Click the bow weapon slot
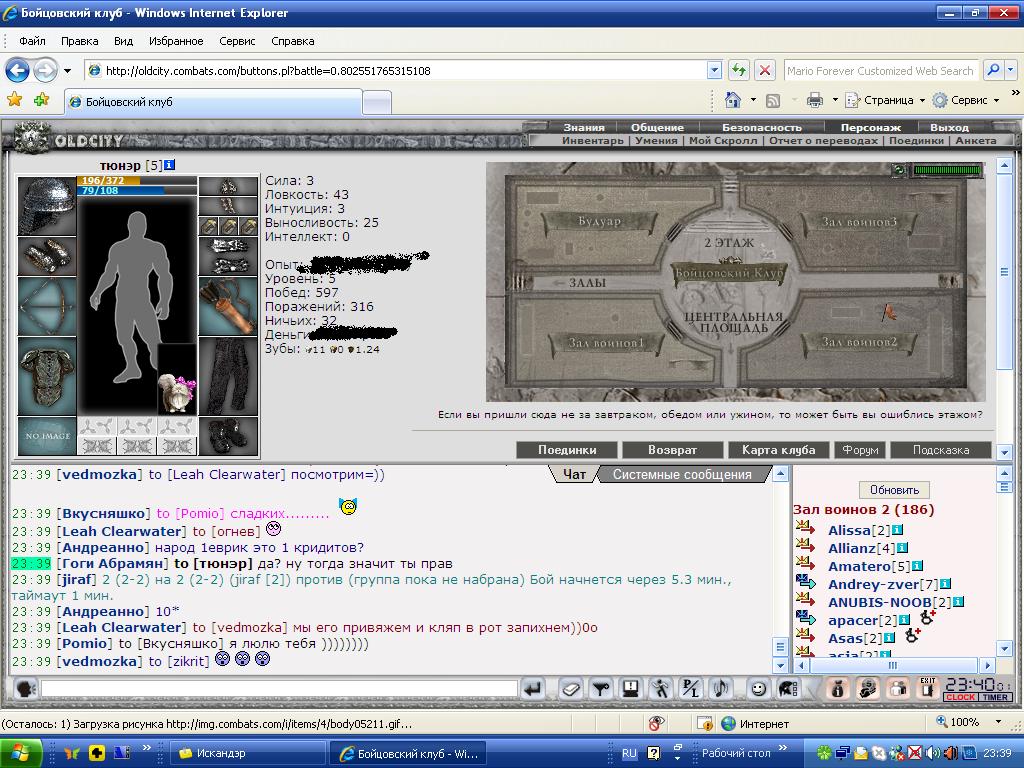Viewport: 1024px width, 768px height. 47,306
